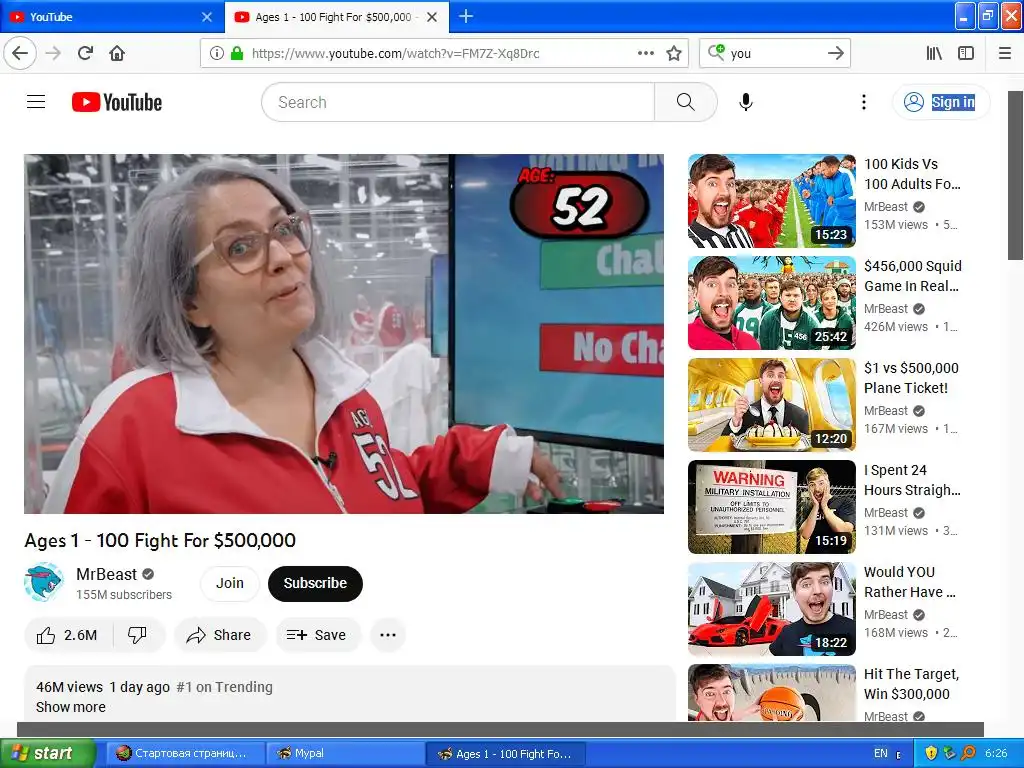1024x768 pixels.
Task: Open the browser home page icon
Action: [x=117, y=53]
